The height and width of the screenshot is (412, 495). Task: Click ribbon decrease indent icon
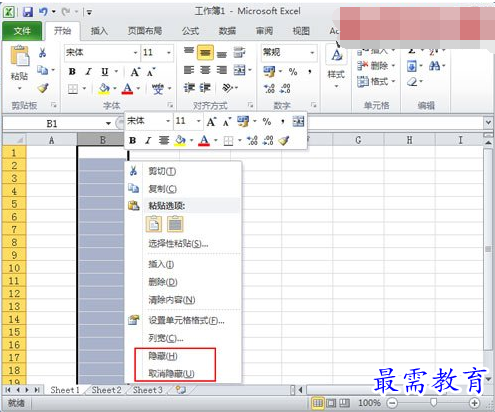coord(189,88)
